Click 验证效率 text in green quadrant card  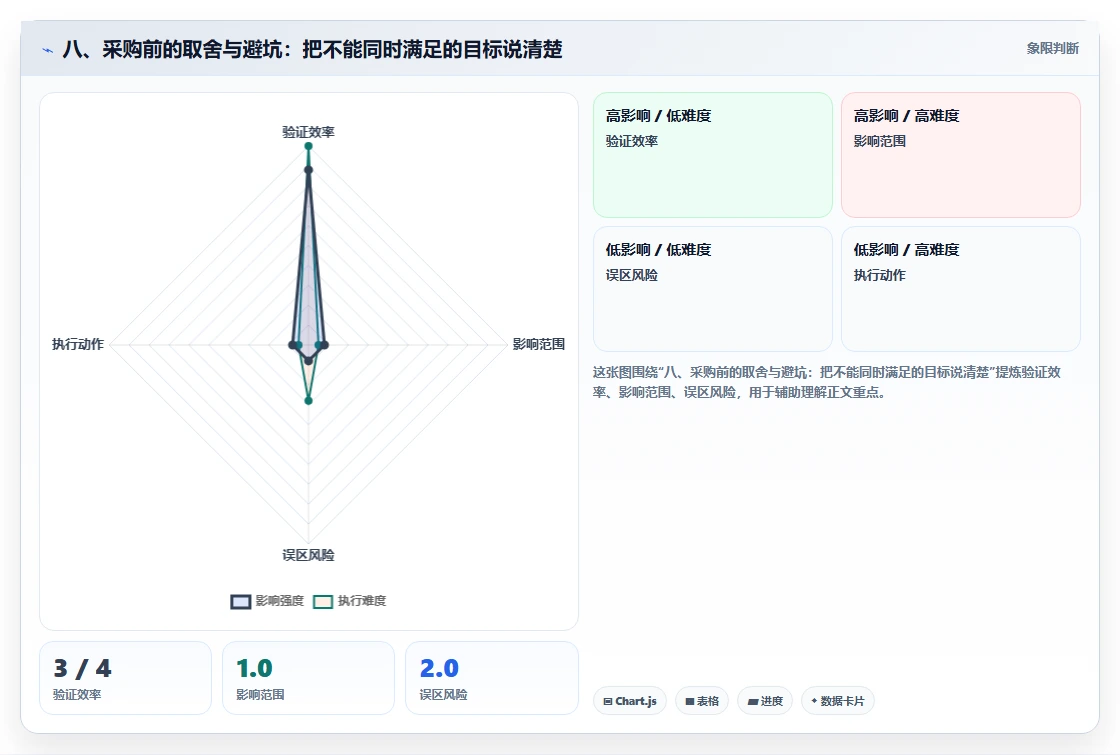click(631, 141)
